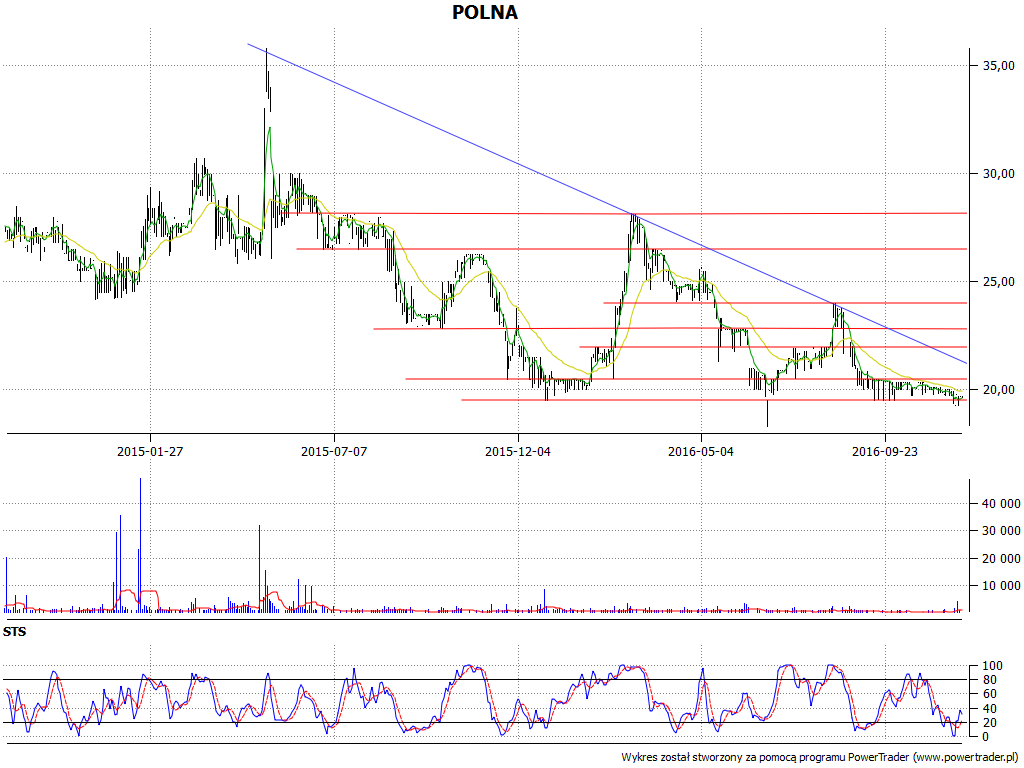Click the 40 000 volume axis label

pyautogui.click(x=1001, y=504)
